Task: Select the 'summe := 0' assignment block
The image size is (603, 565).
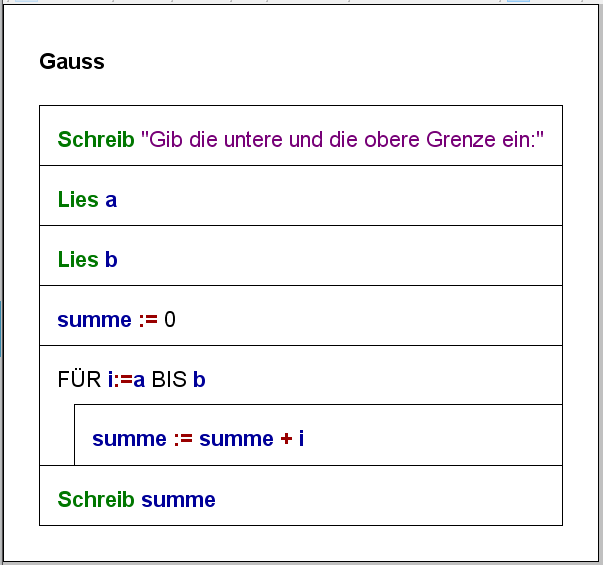Action: (301, 315)
